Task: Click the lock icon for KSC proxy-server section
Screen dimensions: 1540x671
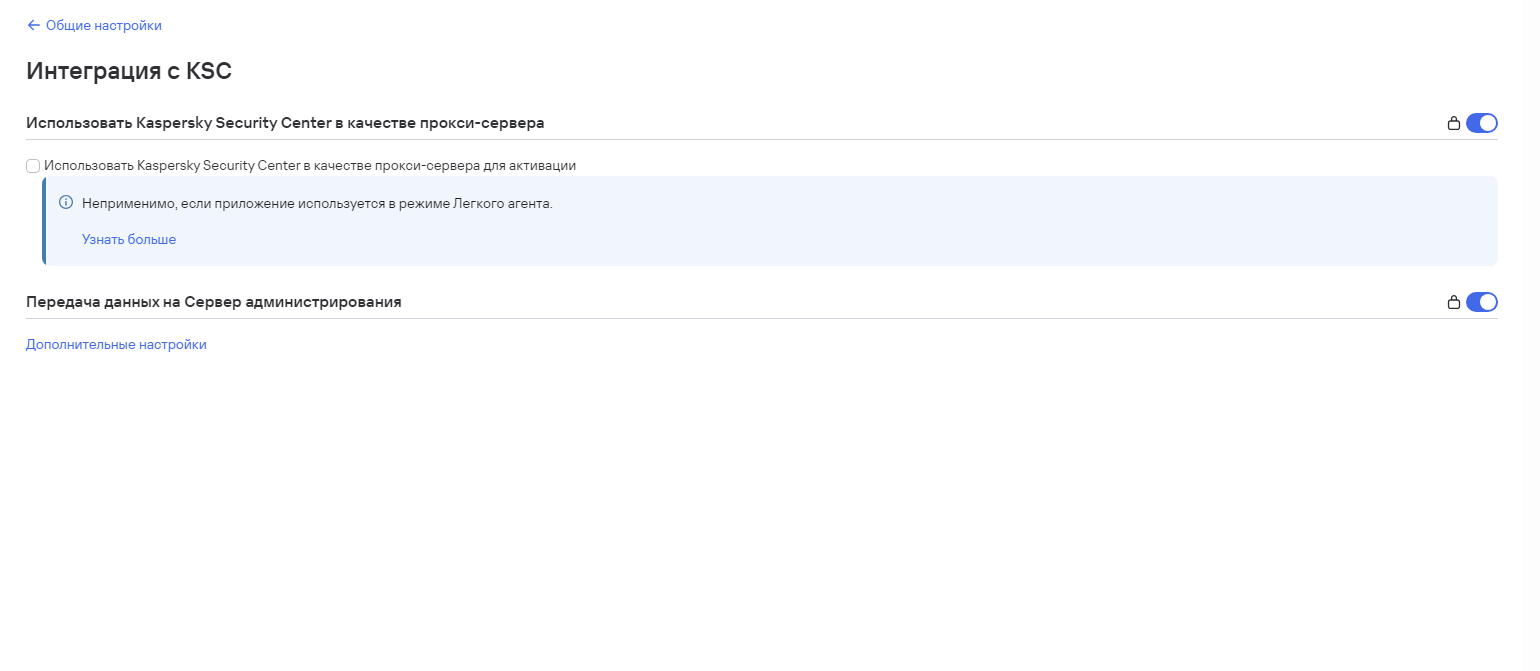Action: tap(1454, 123)
